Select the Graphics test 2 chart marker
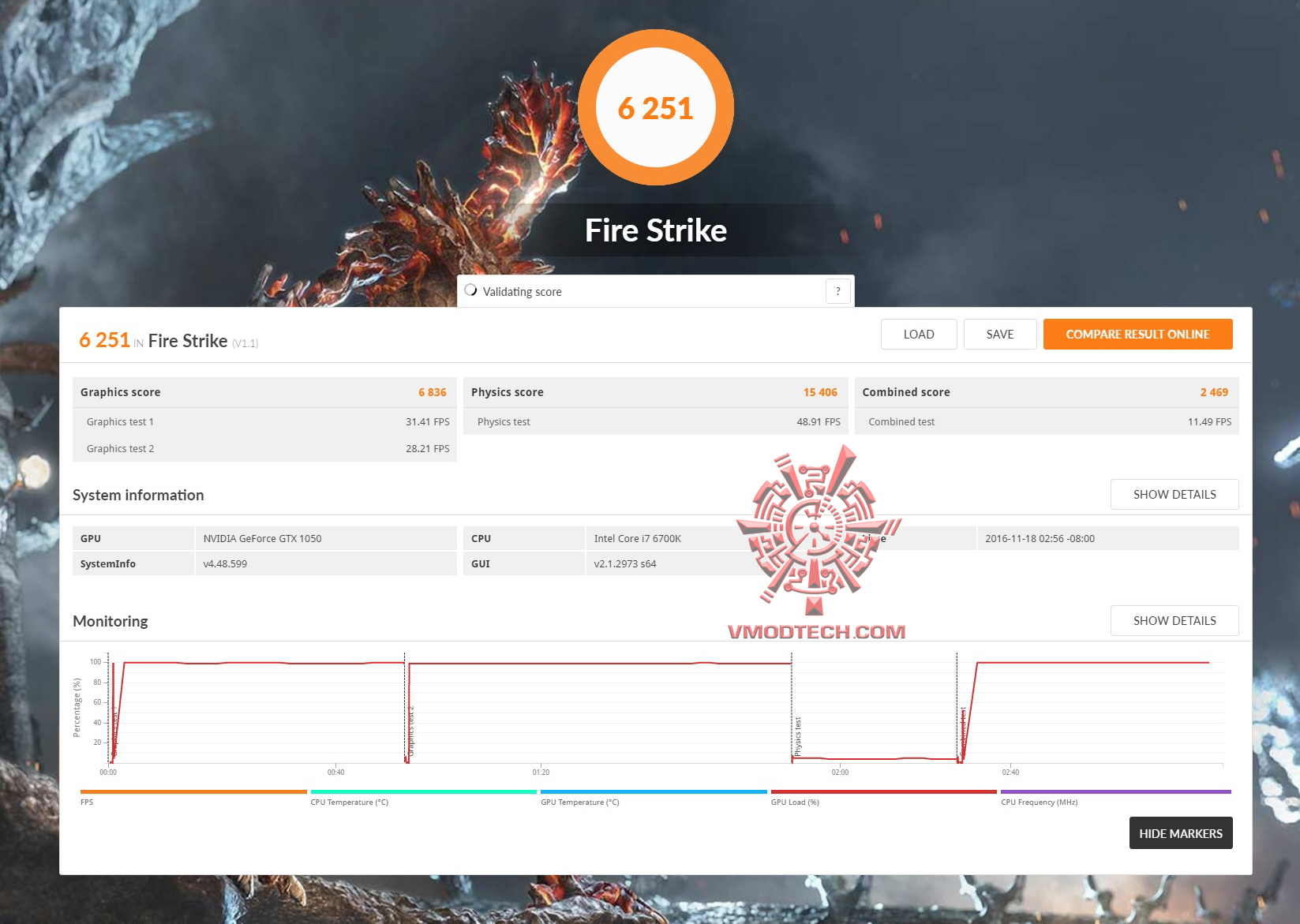1300x924 pixels. (x=410, y=731)
